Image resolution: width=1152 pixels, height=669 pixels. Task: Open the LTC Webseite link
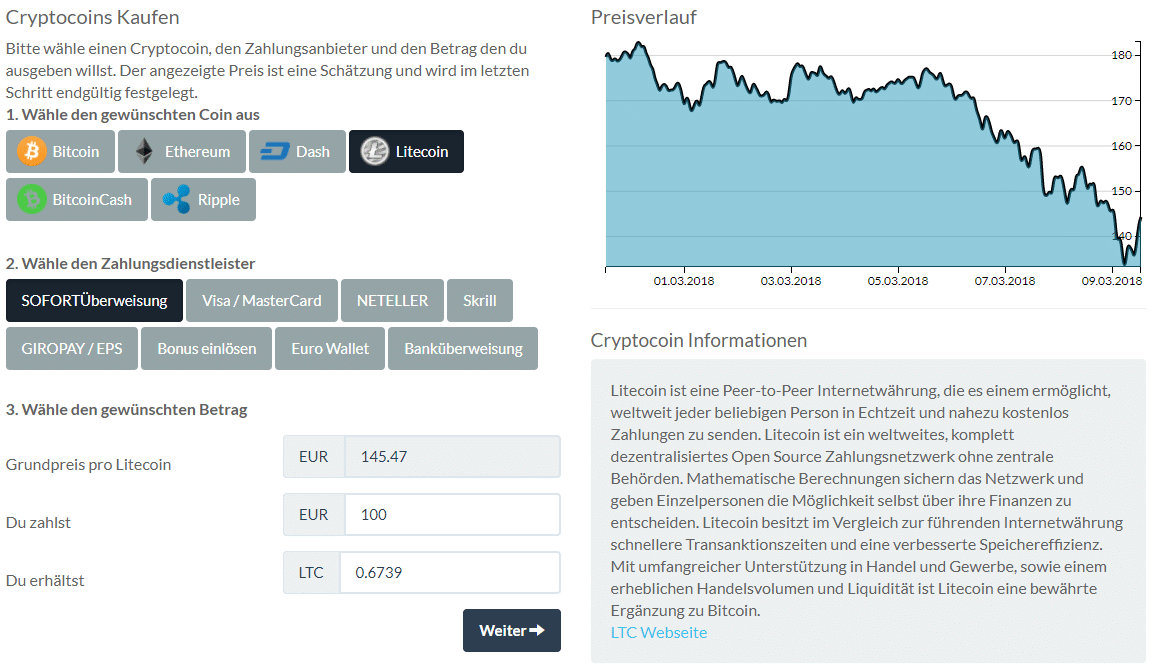click(658, 632)
